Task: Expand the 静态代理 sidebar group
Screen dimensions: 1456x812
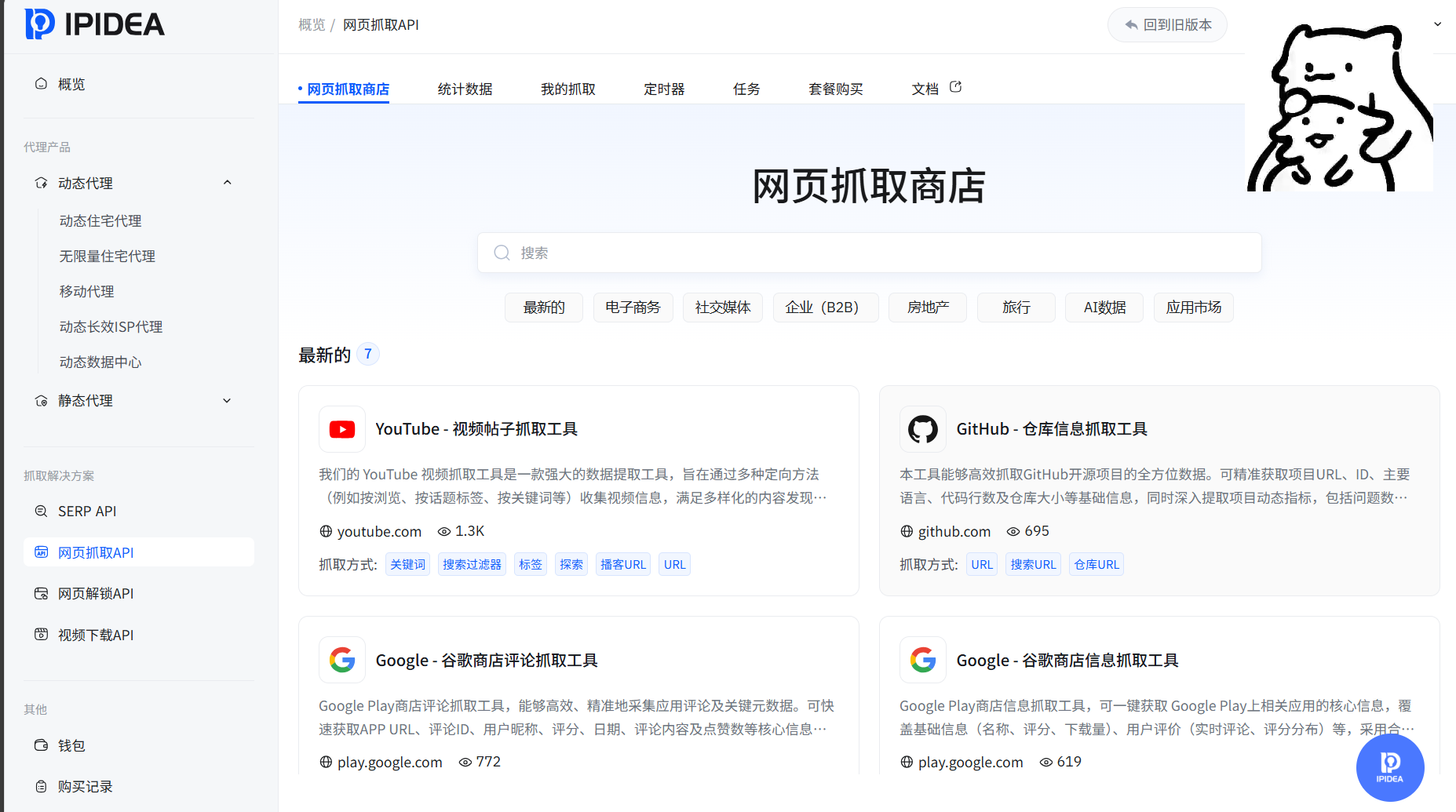Action: 227,400
